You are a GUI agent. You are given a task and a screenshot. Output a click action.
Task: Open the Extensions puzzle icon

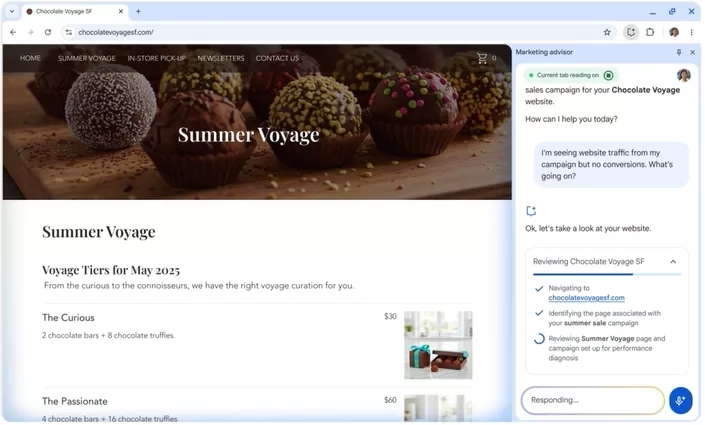pos(650,32)
